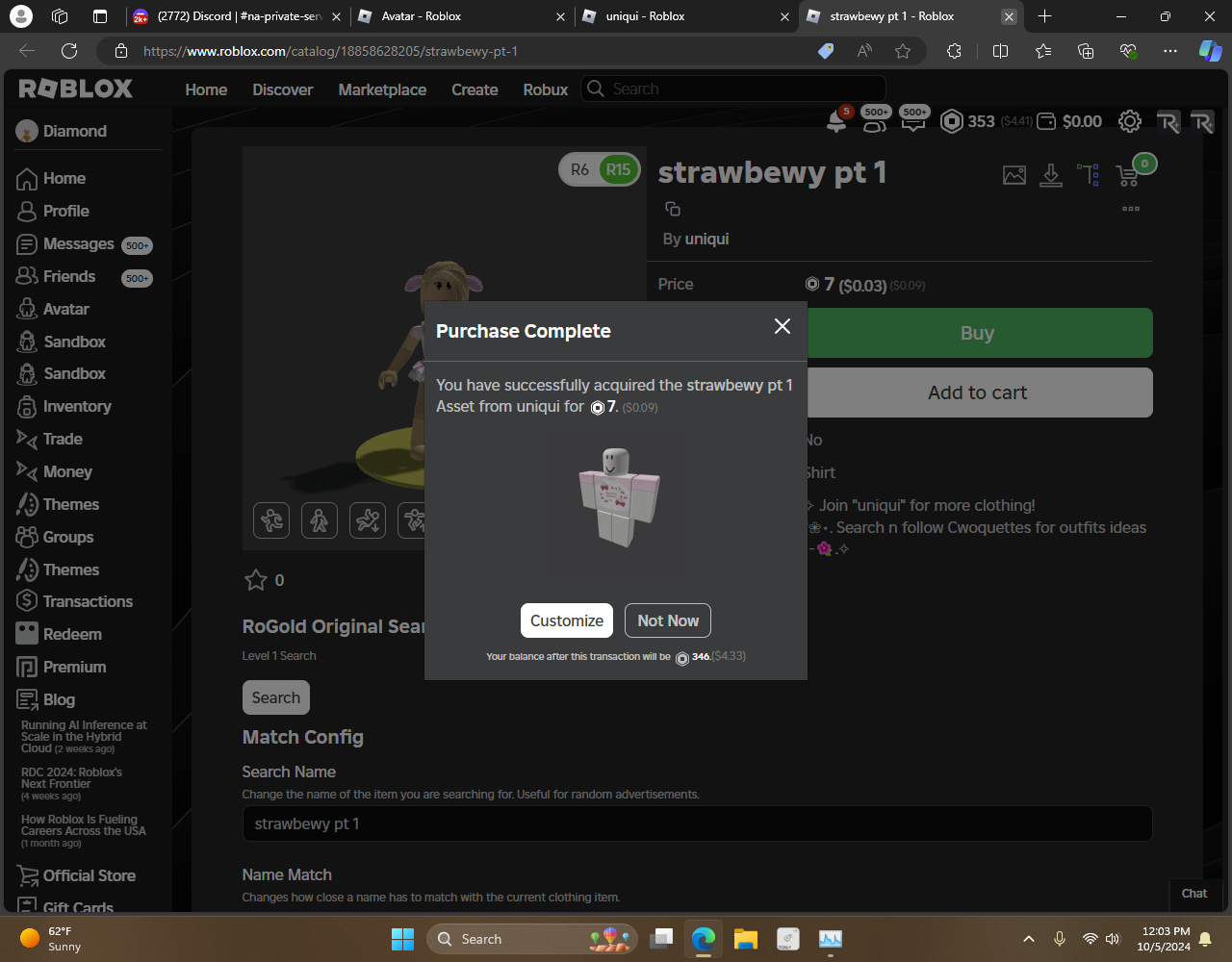
Task: Open Edge split screen icon
Action: [1000, 51]
